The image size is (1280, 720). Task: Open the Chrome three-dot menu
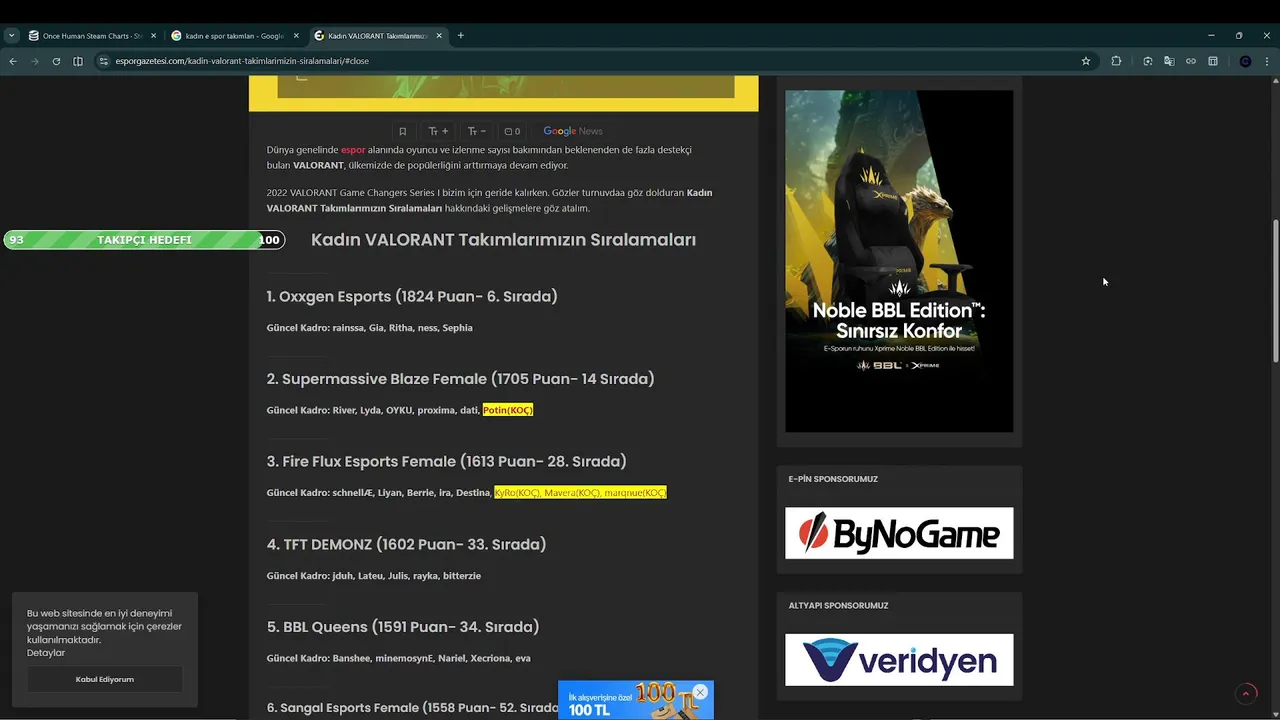click(1267, 61)
